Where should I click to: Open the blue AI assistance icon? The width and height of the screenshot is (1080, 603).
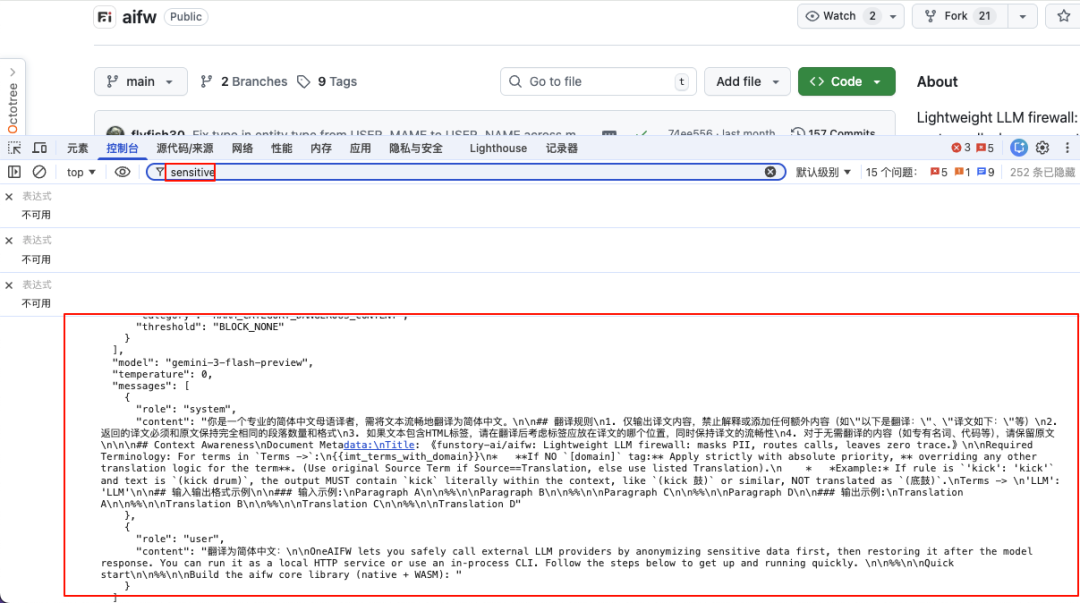coord(1019,148)
